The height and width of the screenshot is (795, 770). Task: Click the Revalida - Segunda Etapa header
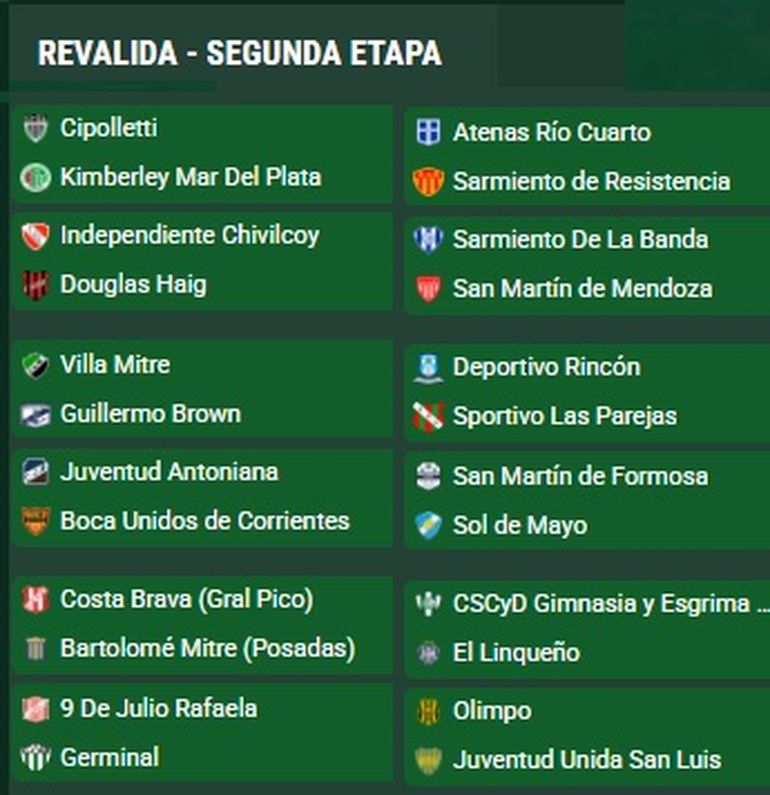tap(239, 53)
